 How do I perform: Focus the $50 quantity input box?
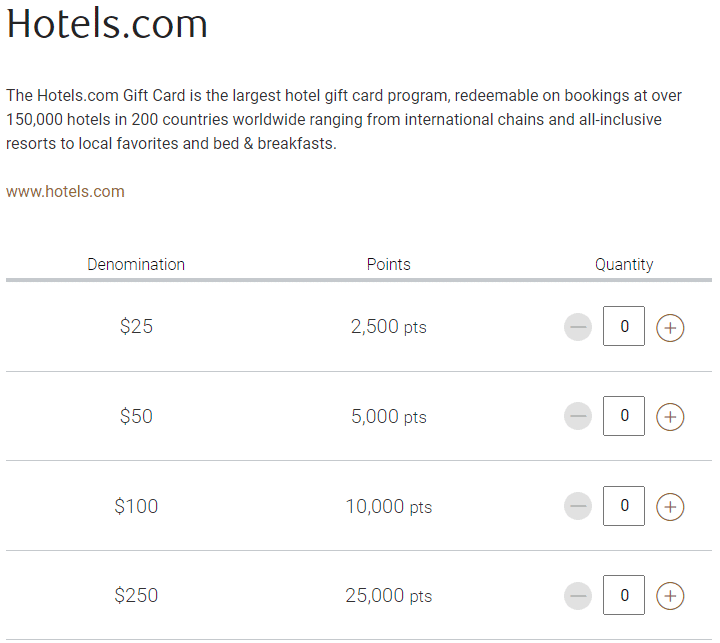[624, 416]
